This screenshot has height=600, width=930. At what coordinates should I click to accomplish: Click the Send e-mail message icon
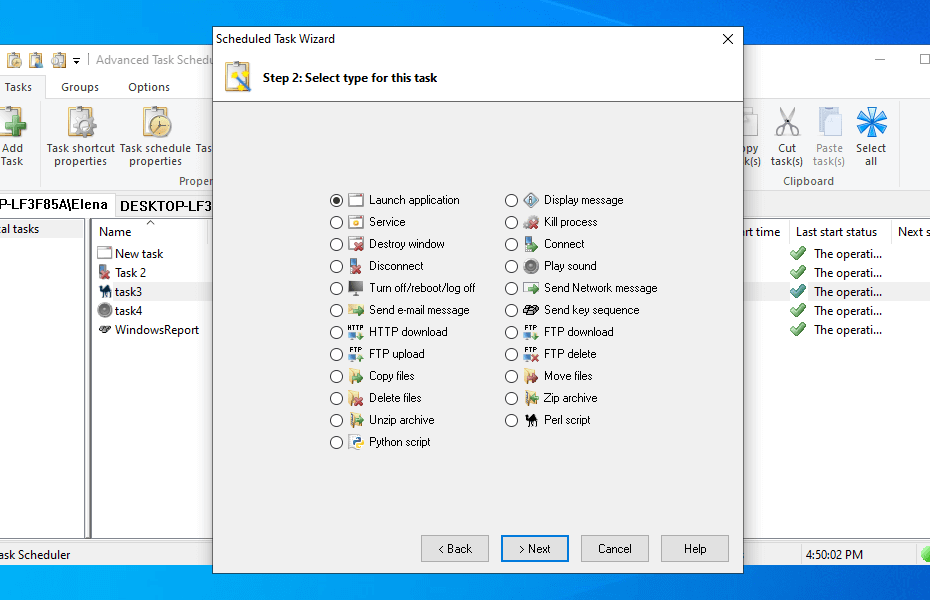tap(356, 310)
